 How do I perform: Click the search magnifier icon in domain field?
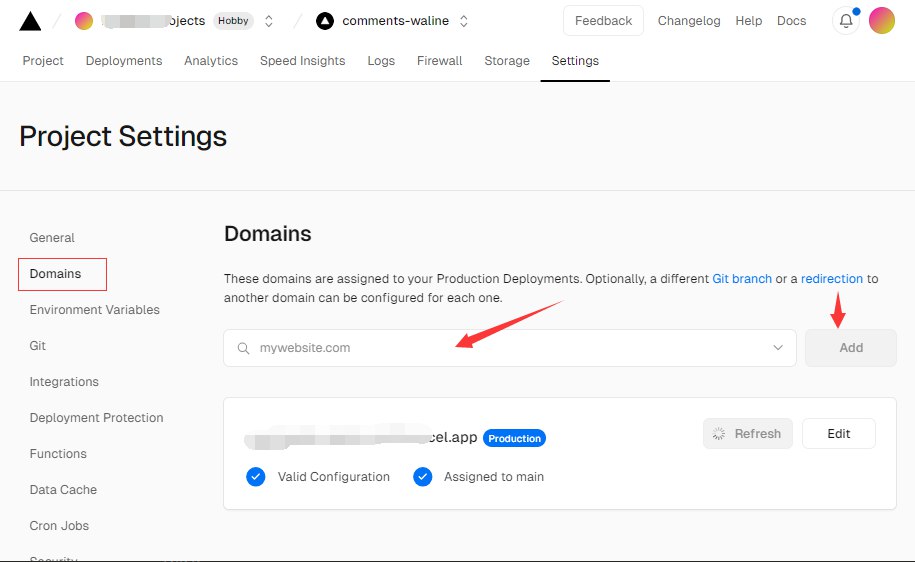(243, 348)
